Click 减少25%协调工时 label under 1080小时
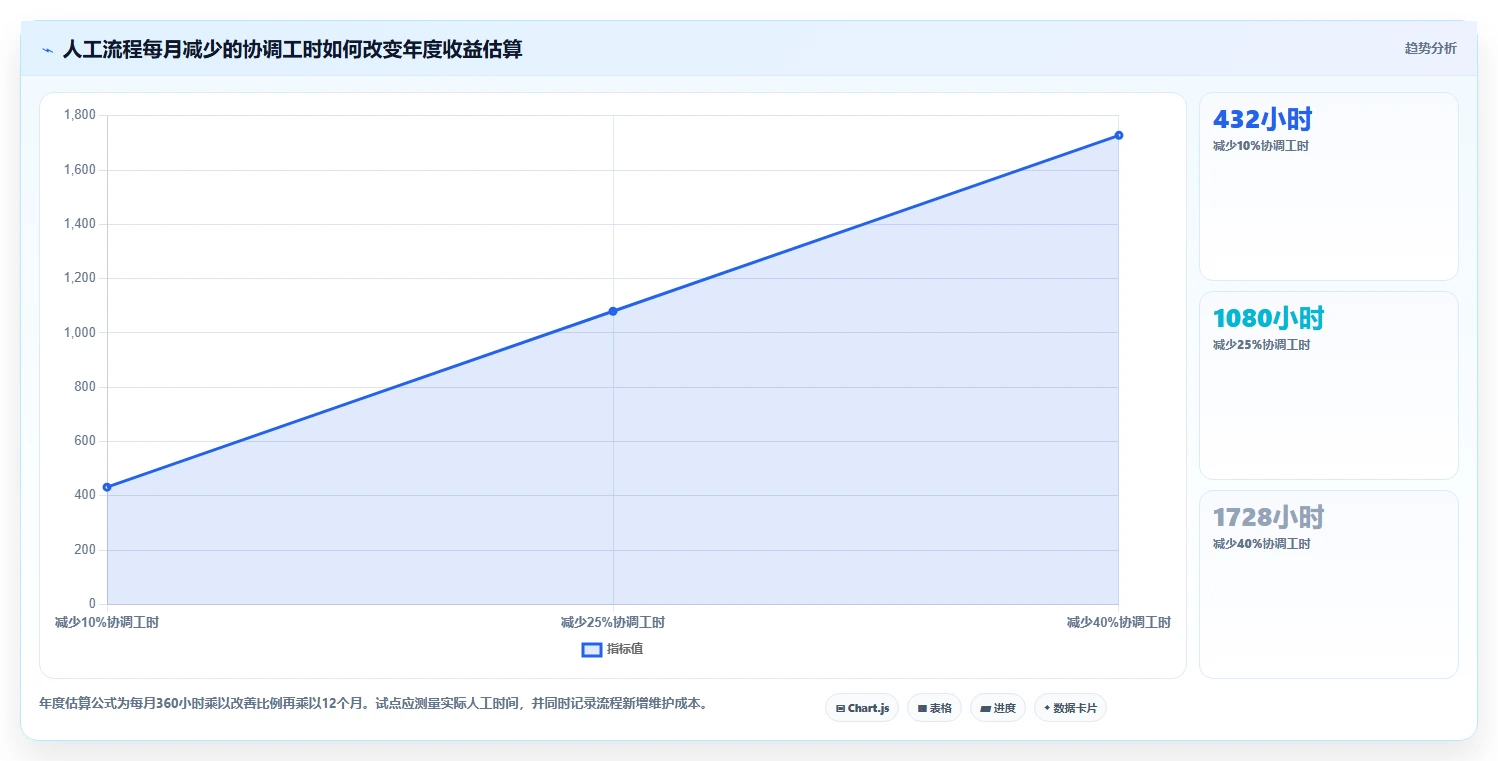The height and width of the screenshot is (761, 1498). [x=1260, y=345]
